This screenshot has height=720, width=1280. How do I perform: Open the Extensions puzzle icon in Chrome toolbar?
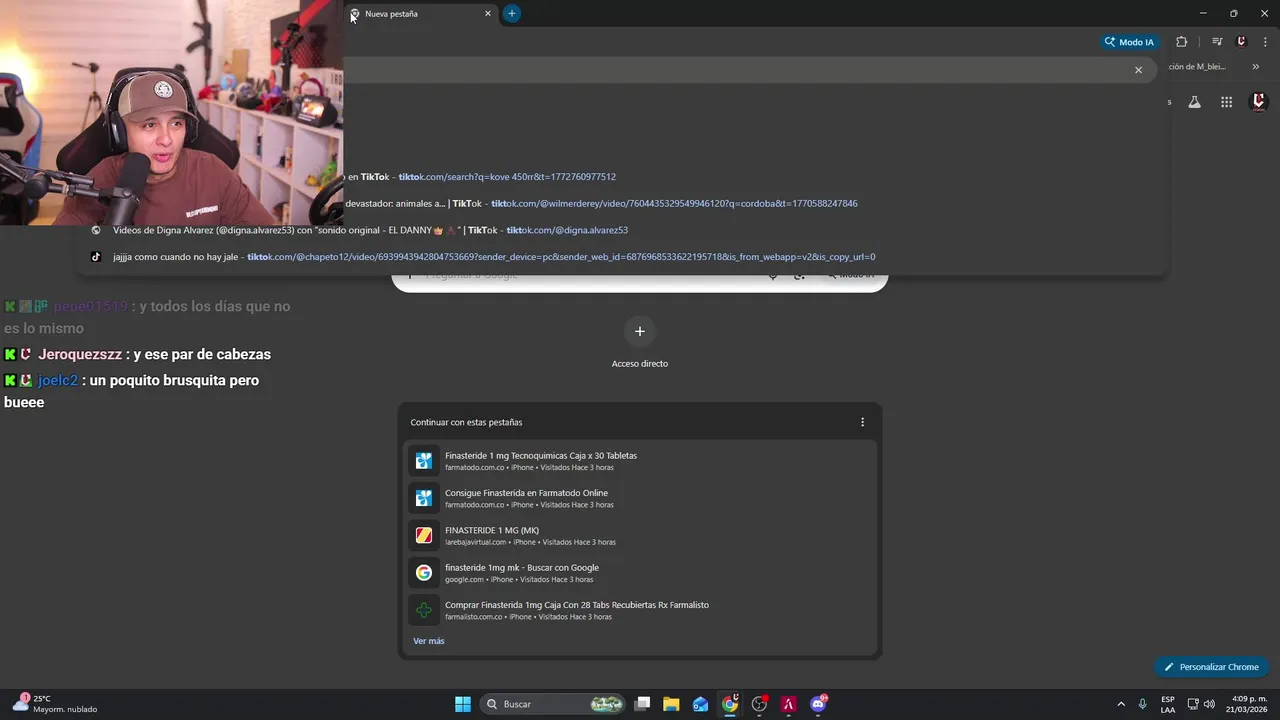pos(1181,42)
